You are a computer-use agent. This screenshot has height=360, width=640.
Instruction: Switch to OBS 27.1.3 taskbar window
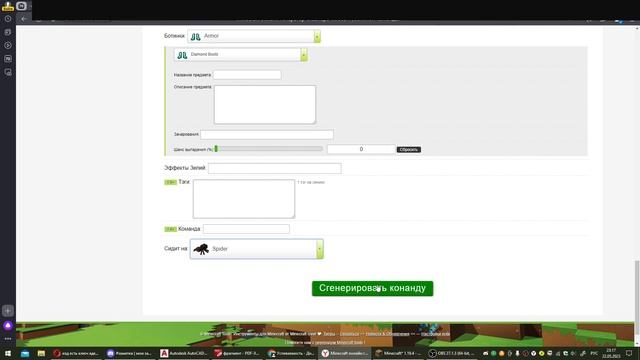coord(452,353)
